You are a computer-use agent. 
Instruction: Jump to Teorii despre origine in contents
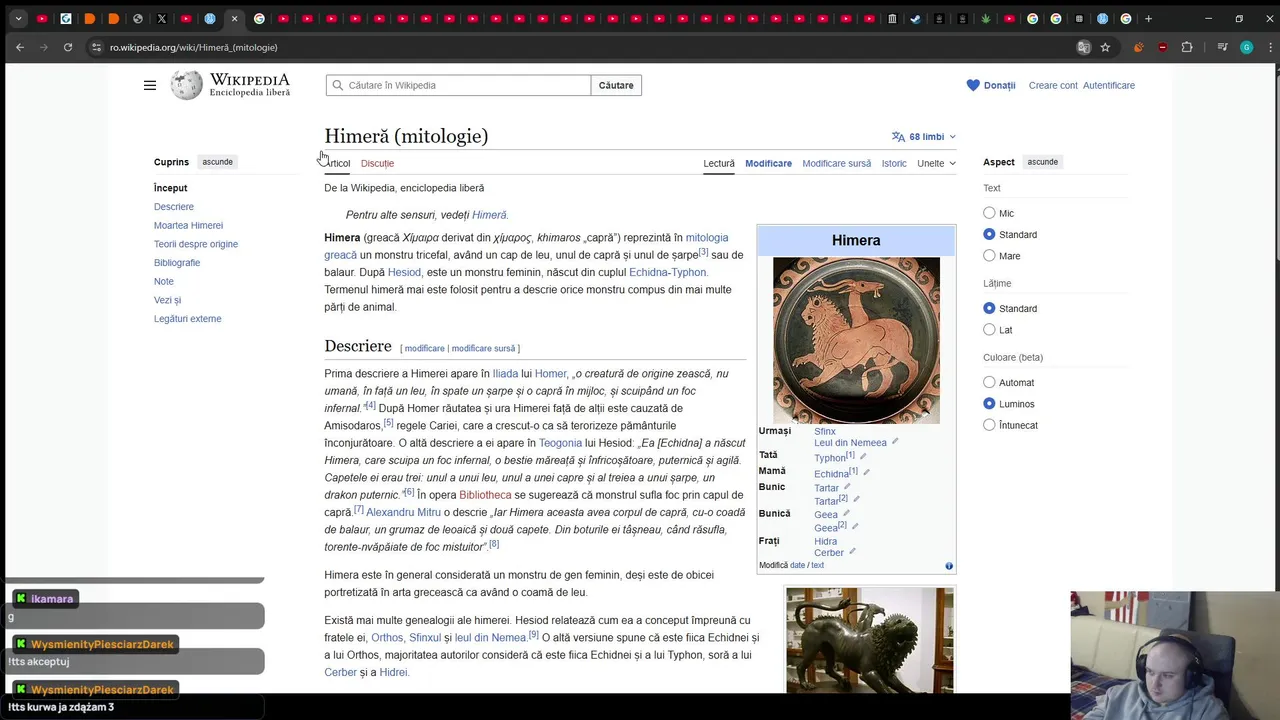[196, 244]
